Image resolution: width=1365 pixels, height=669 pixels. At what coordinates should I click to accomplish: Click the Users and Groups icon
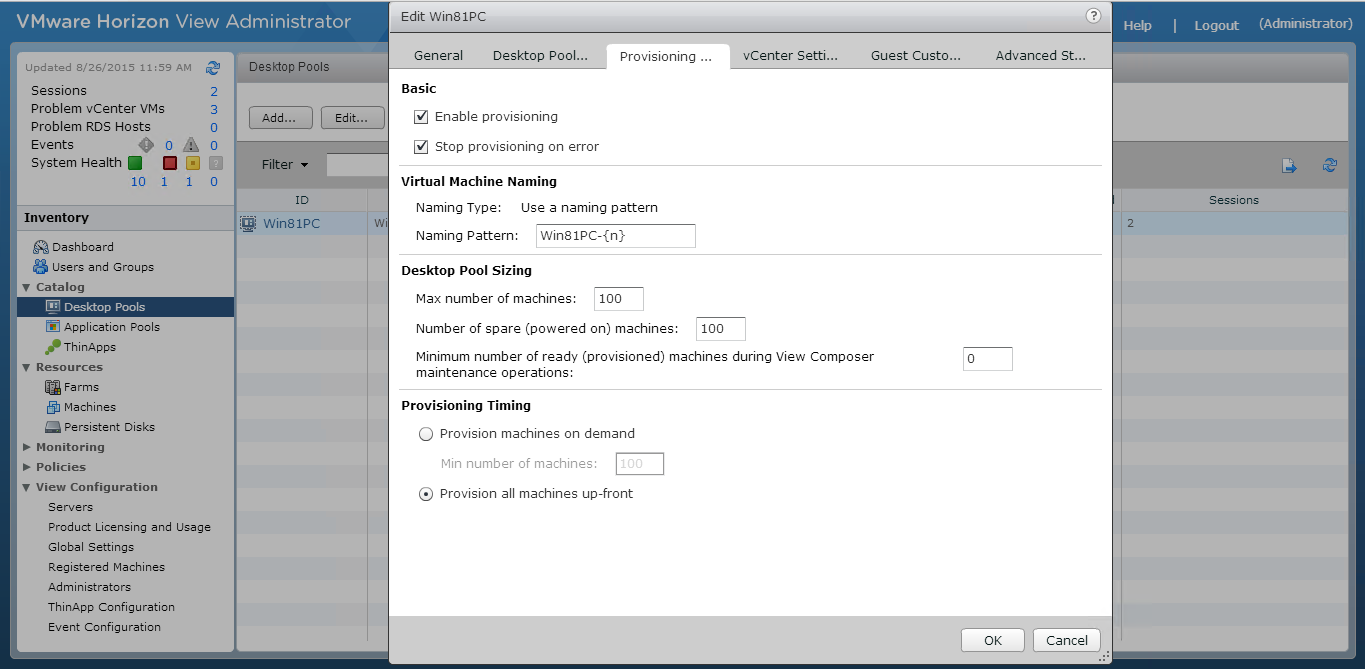(x=40, y=267)
